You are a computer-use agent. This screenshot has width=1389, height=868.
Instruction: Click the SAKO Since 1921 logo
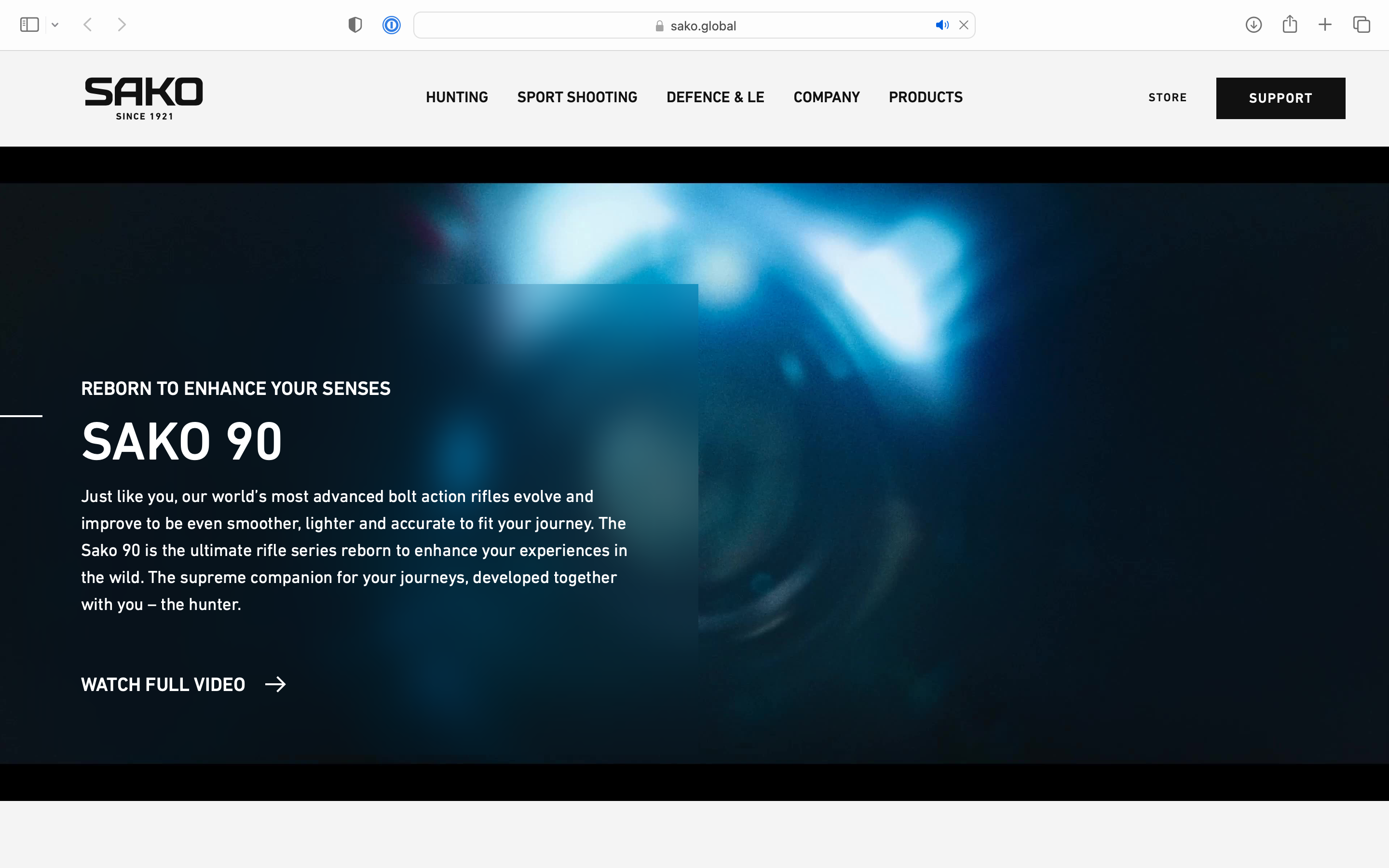pos(144,98)
